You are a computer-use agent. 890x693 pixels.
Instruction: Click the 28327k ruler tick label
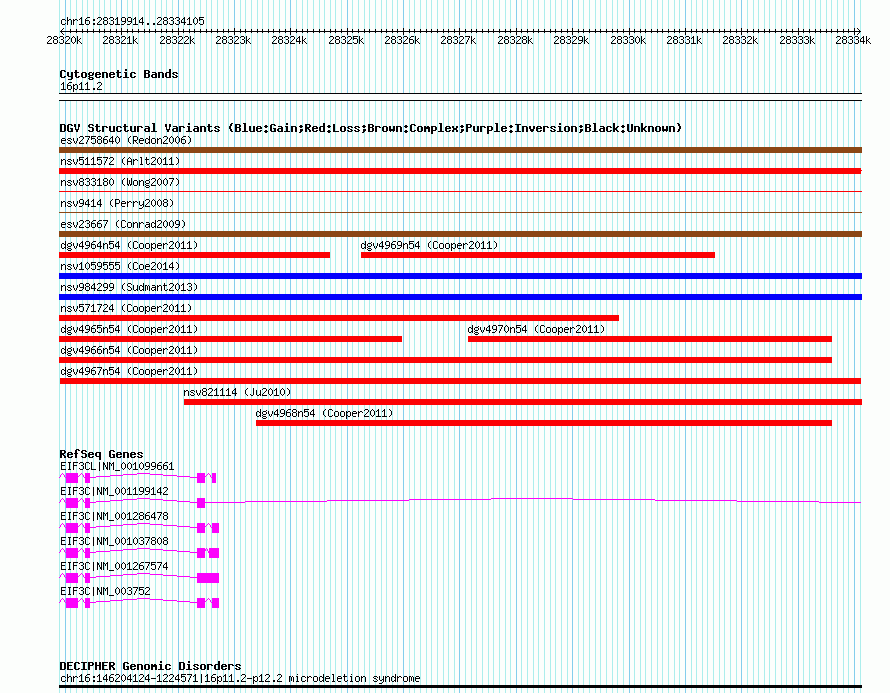(458, 40)
